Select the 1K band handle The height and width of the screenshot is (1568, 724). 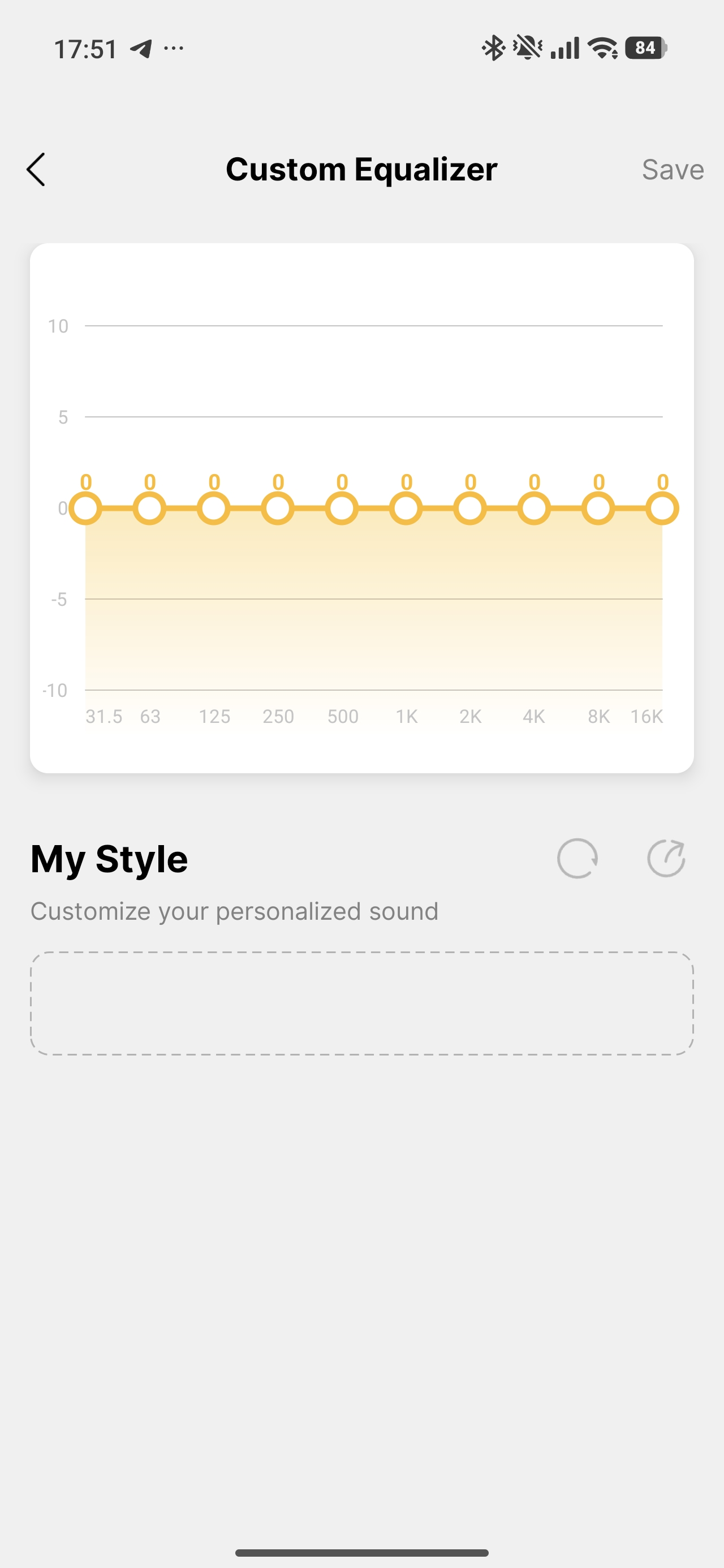pyautogui.click(x=406, y=509)
